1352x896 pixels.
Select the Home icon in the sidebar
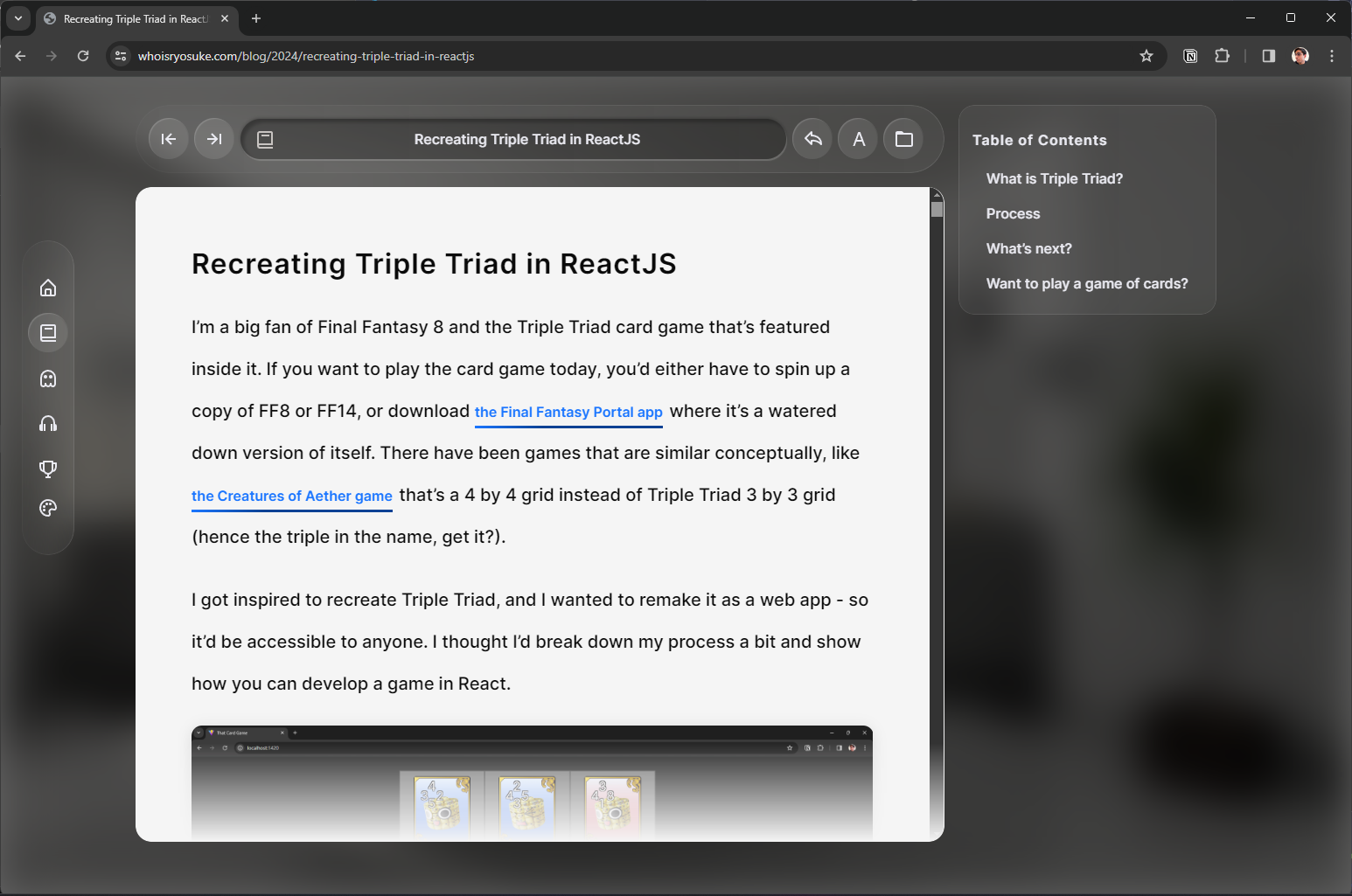click(x=47, y=287)
